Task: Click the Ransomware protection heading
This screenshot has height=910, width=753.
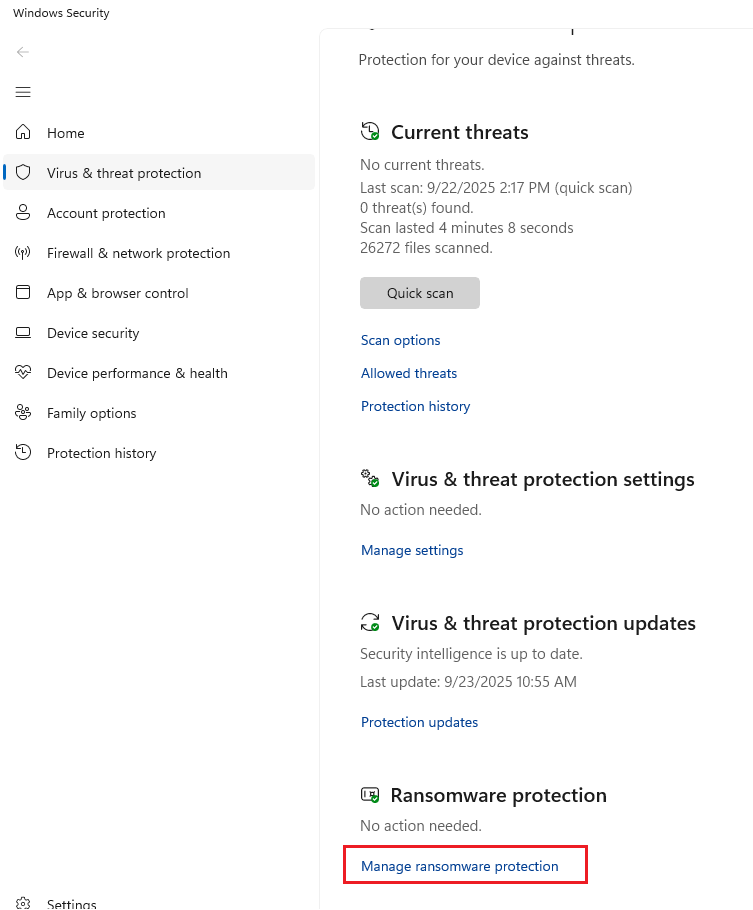Action: [x=498, y=795]
